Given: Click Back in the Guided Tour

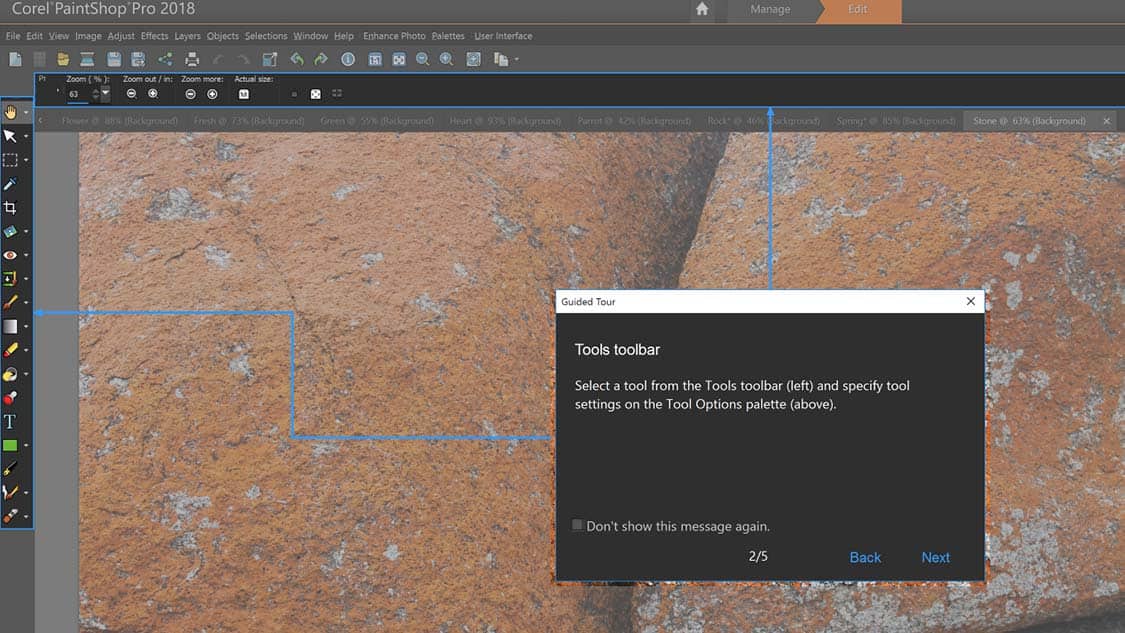Looking at the screenshot, I should [x=865, y=558].
